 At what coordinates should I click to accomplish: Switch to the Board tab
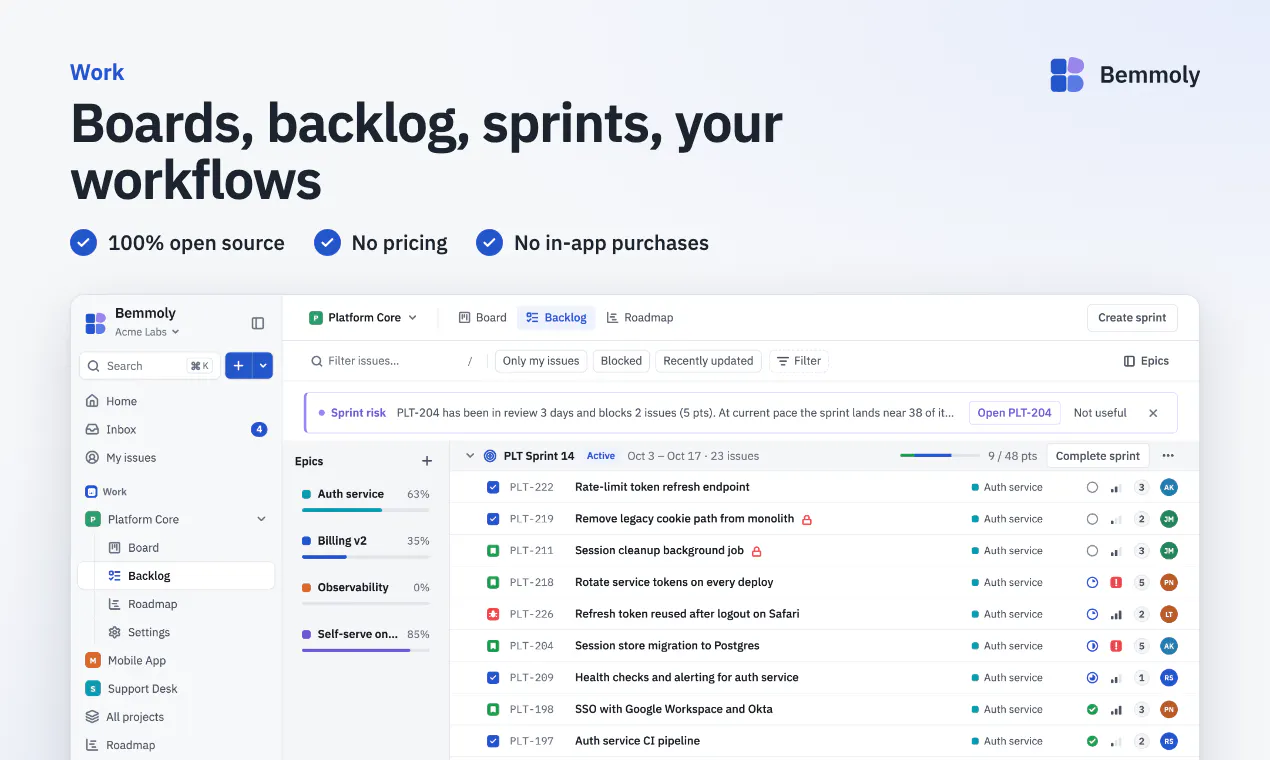coord(482,318)
